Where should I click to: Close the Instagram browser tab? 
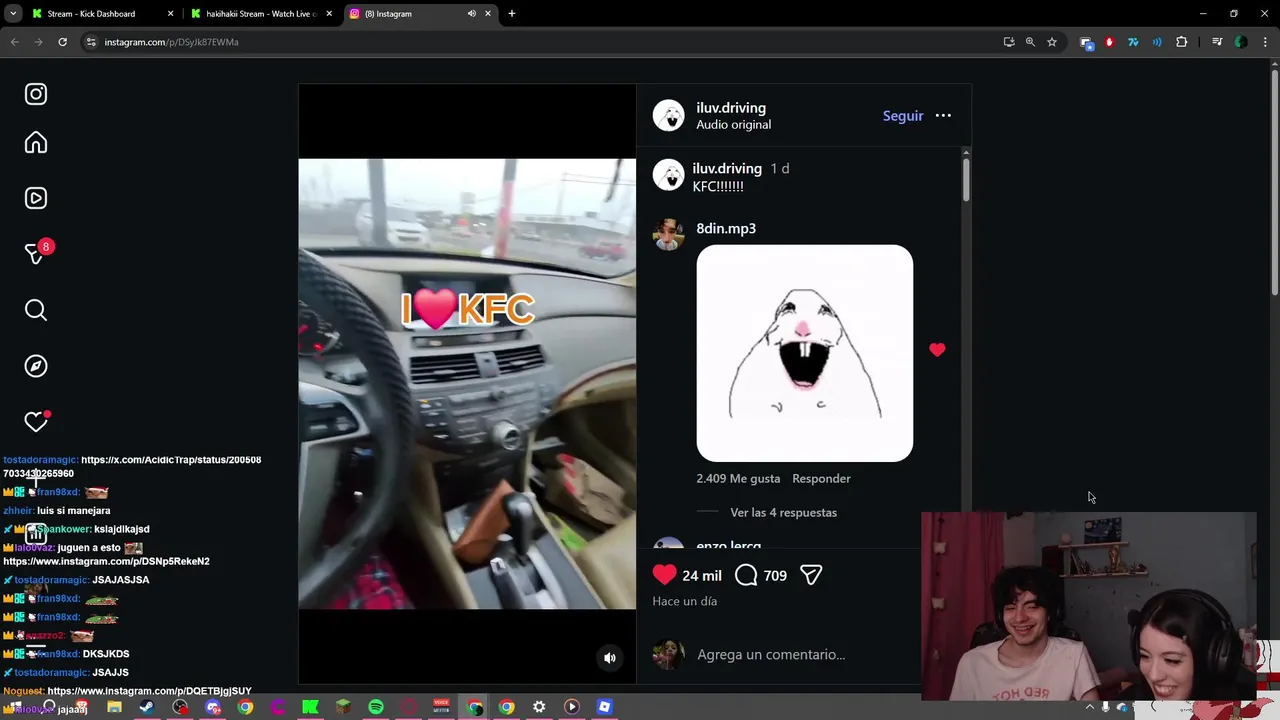[488, 14]
